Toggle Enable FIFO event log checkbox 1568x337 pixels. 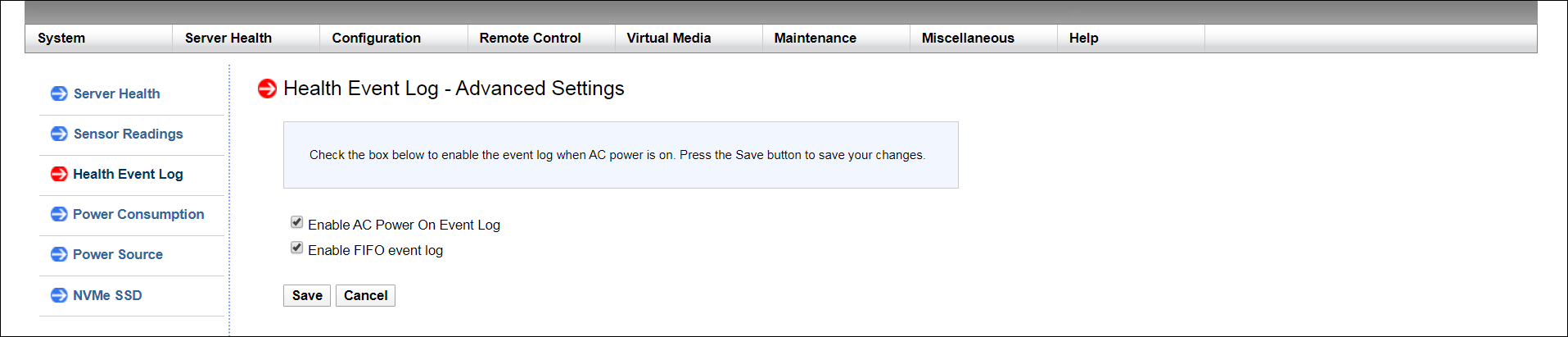coord(297,248)
